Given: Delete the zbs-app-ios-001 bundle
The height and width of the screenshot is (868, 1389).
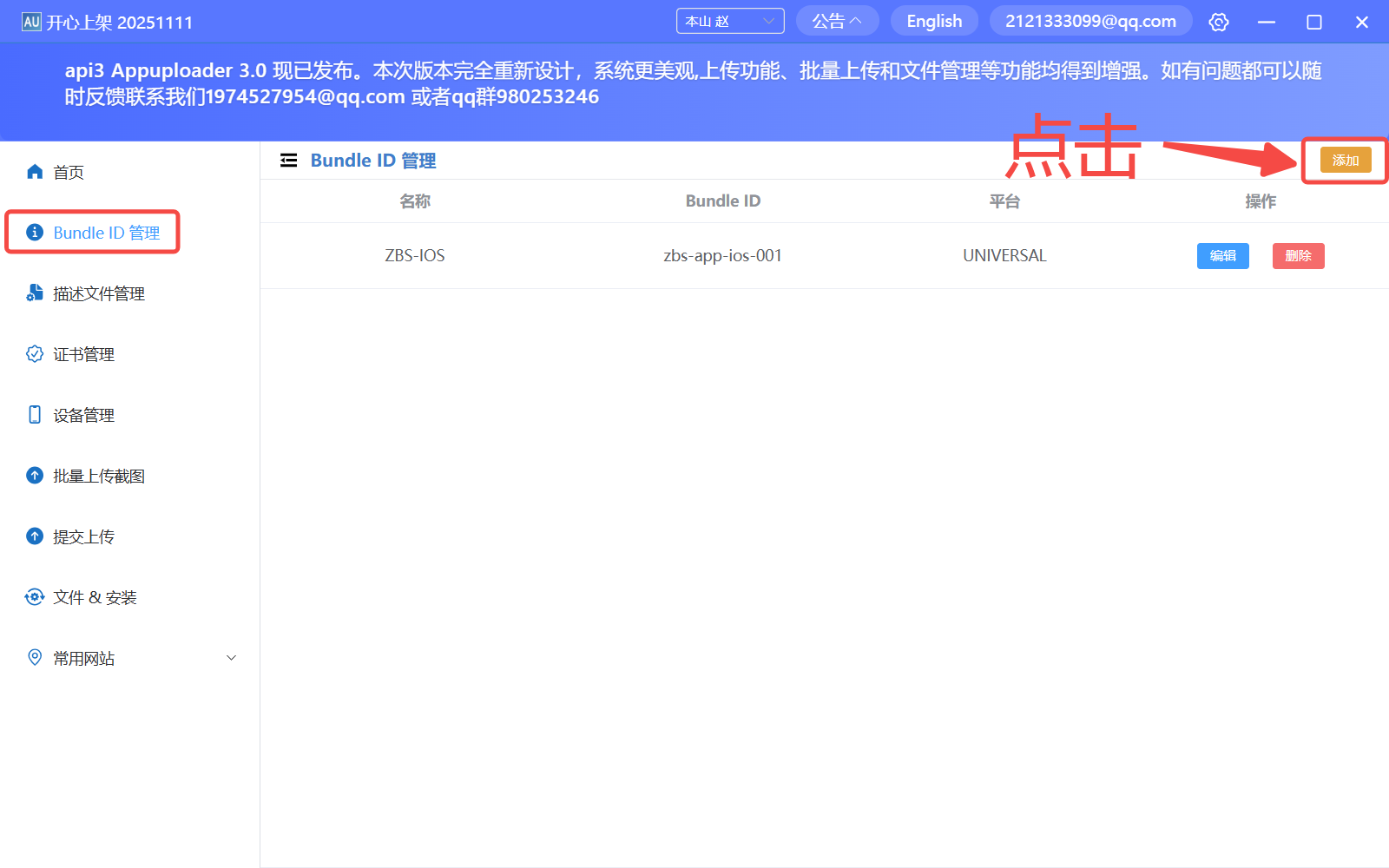Looking at the screenshot, I should 1298,255.
